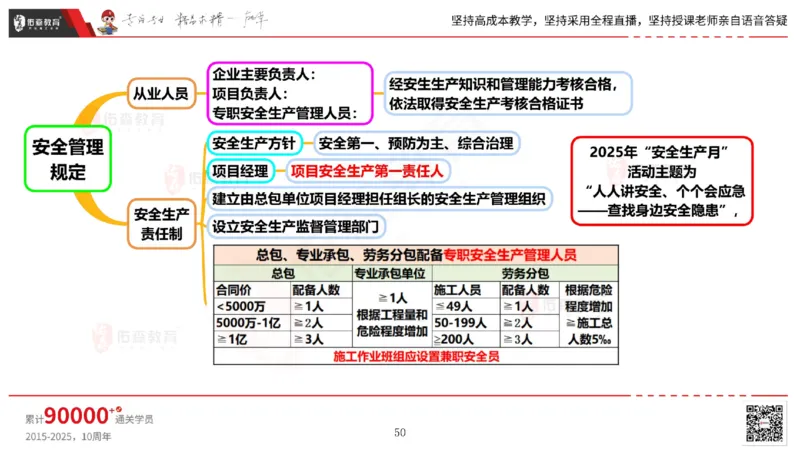Viewport: 800px width, 450px height.
Task: Click the 设立安全生产监督管理部门 node
Action: click(x=295, y=226)
